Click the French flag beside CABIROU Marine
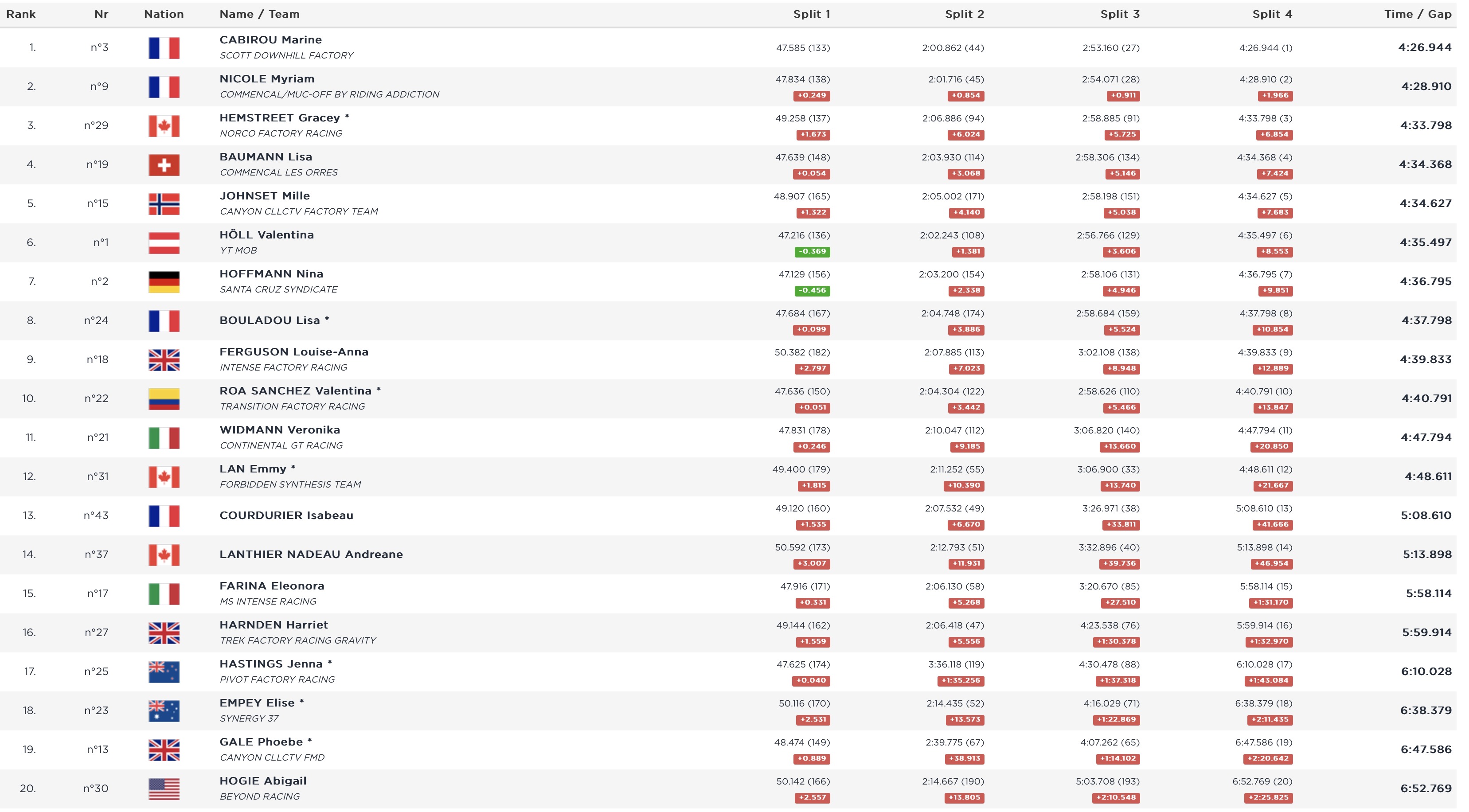Image resolution: width=1469 pixels, height=812 pixels. coord(165,48)
